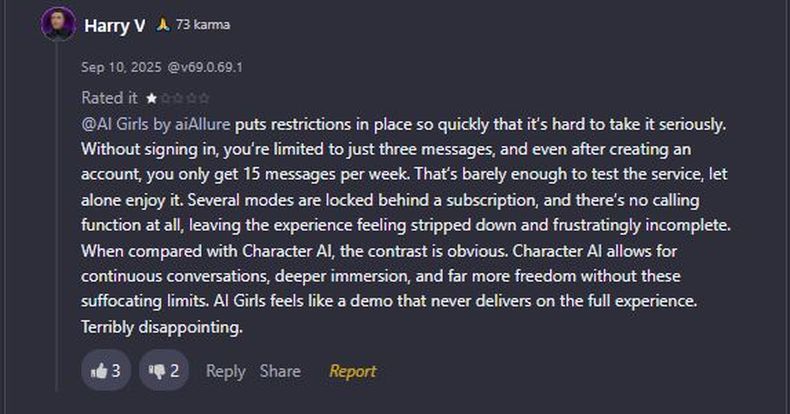Viewport: 790px width, 414px height.
Task: Open the Harry V username link
Action: tap(115, 25)
